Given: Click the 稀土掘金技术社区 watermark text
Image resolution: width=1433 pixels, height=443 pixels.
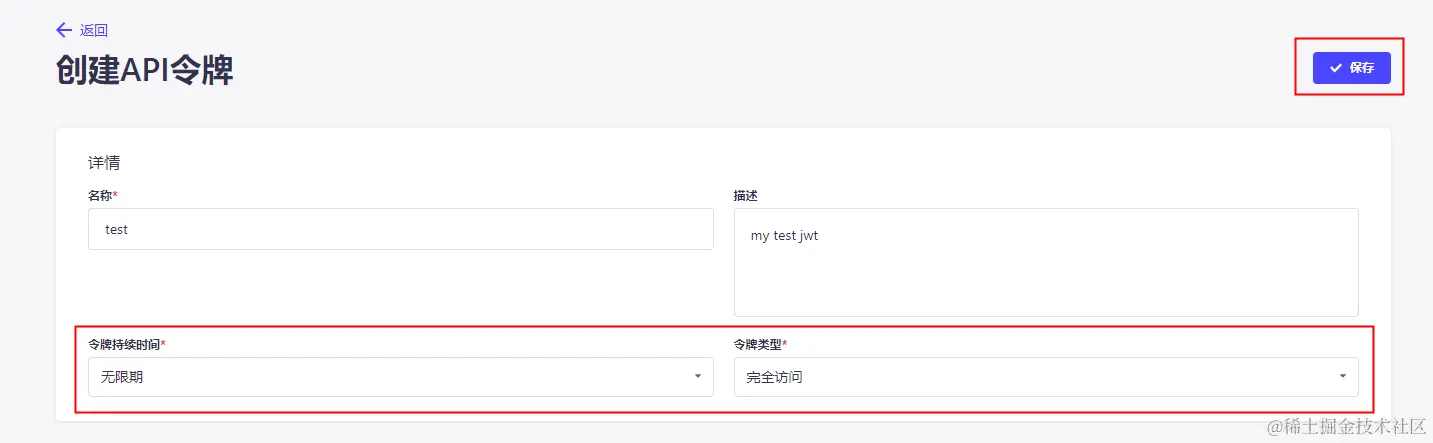Looking at the screenshot, I should (x=1356, y=426).
